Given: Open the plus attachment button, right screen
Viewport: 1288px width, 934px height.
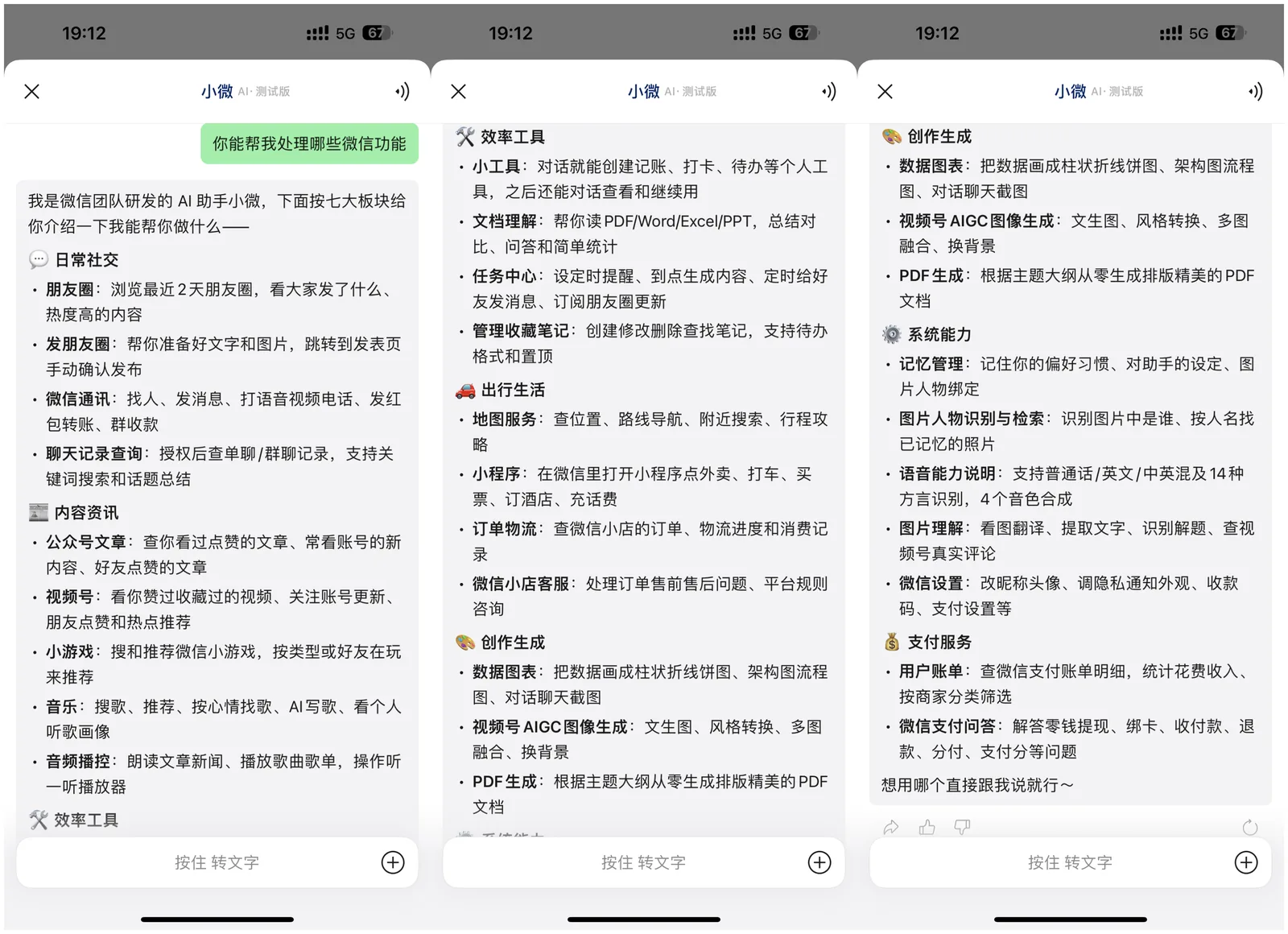Looking at the screenshot, I should tap(1246, 862).
